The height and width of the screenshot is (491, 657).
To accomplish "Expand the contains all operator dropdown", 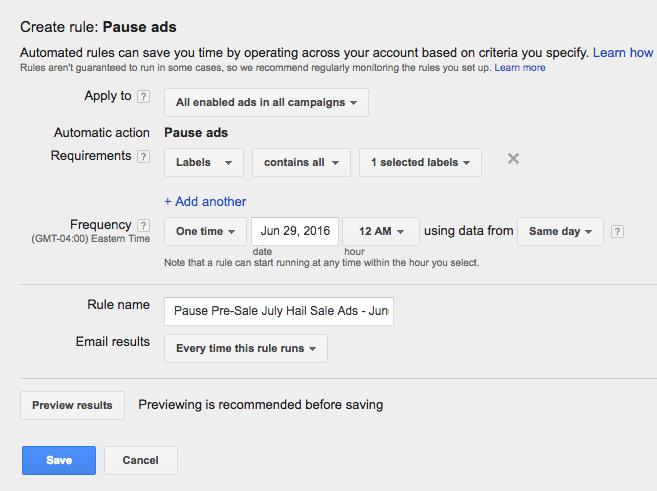I will (301, 163).
